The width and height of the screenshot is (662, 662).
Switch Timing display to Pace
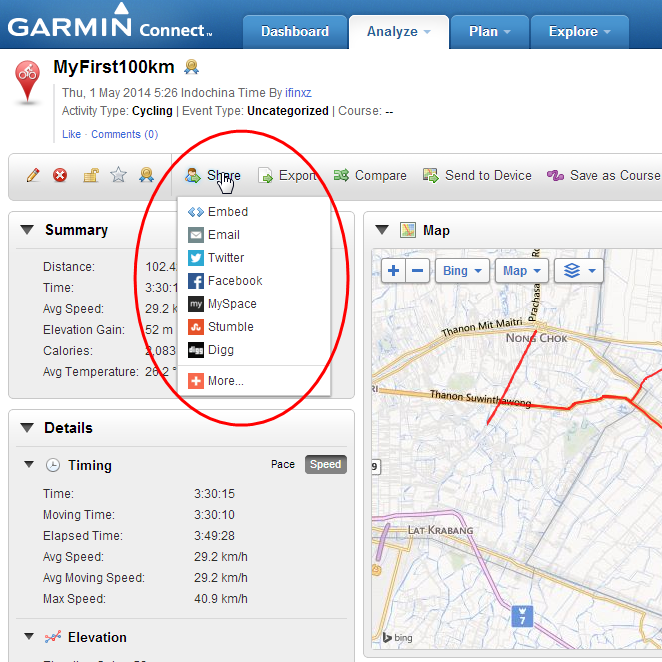tap(283, 464)
